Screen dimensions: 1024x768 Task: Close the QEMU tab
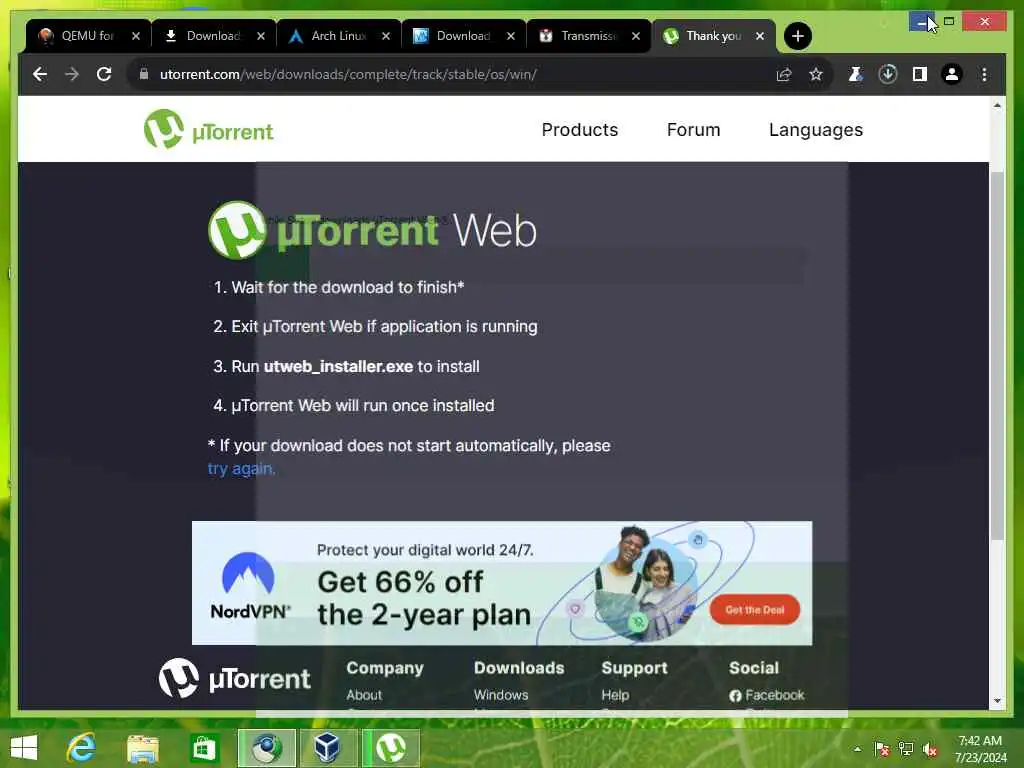point(136,36)
